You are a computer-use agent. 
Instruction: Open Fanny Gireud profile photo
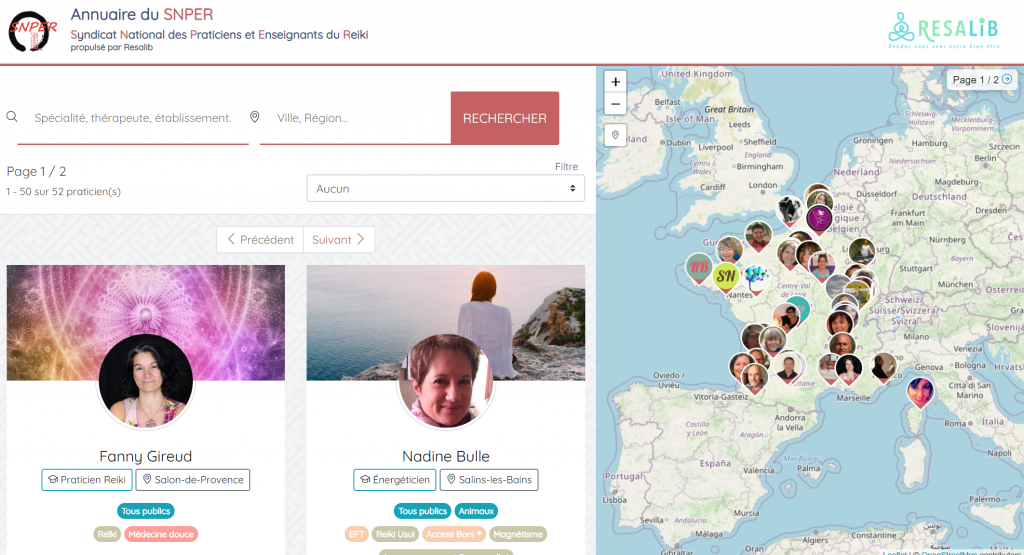(x=146, y=381)
